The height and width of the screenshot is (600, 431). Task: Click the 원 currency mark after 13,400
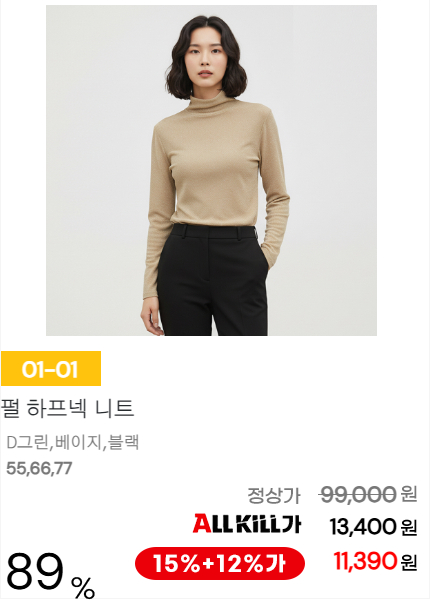(409, 527)
